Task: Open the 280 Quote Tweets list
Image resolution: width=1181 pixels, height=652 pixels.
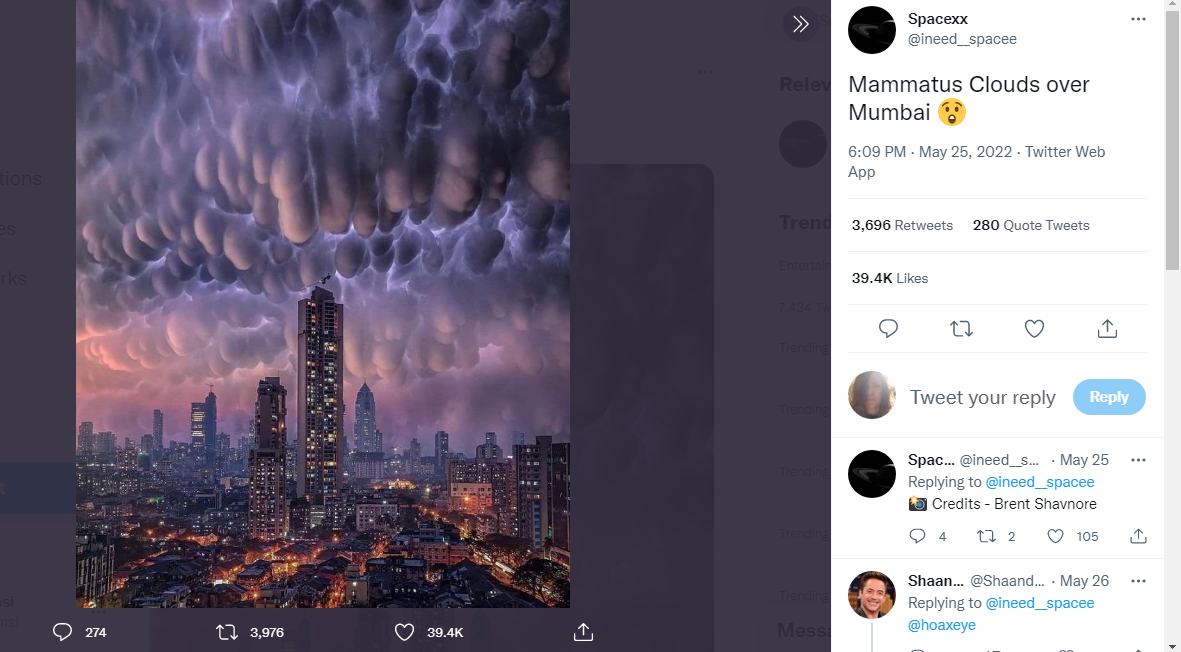Action: coord(1031,225)
